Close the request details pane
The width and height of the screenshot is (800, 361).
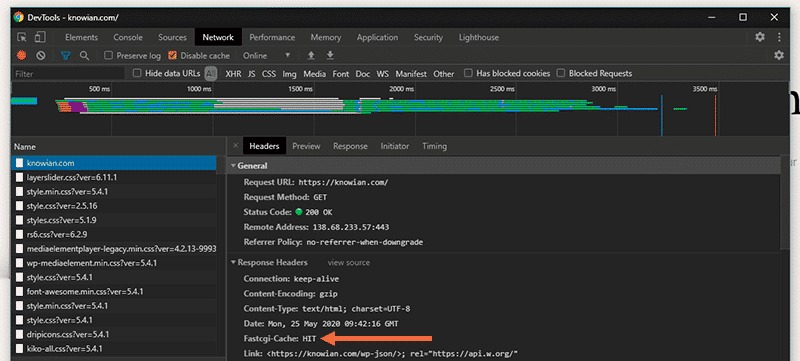click(x=235, y=146)
